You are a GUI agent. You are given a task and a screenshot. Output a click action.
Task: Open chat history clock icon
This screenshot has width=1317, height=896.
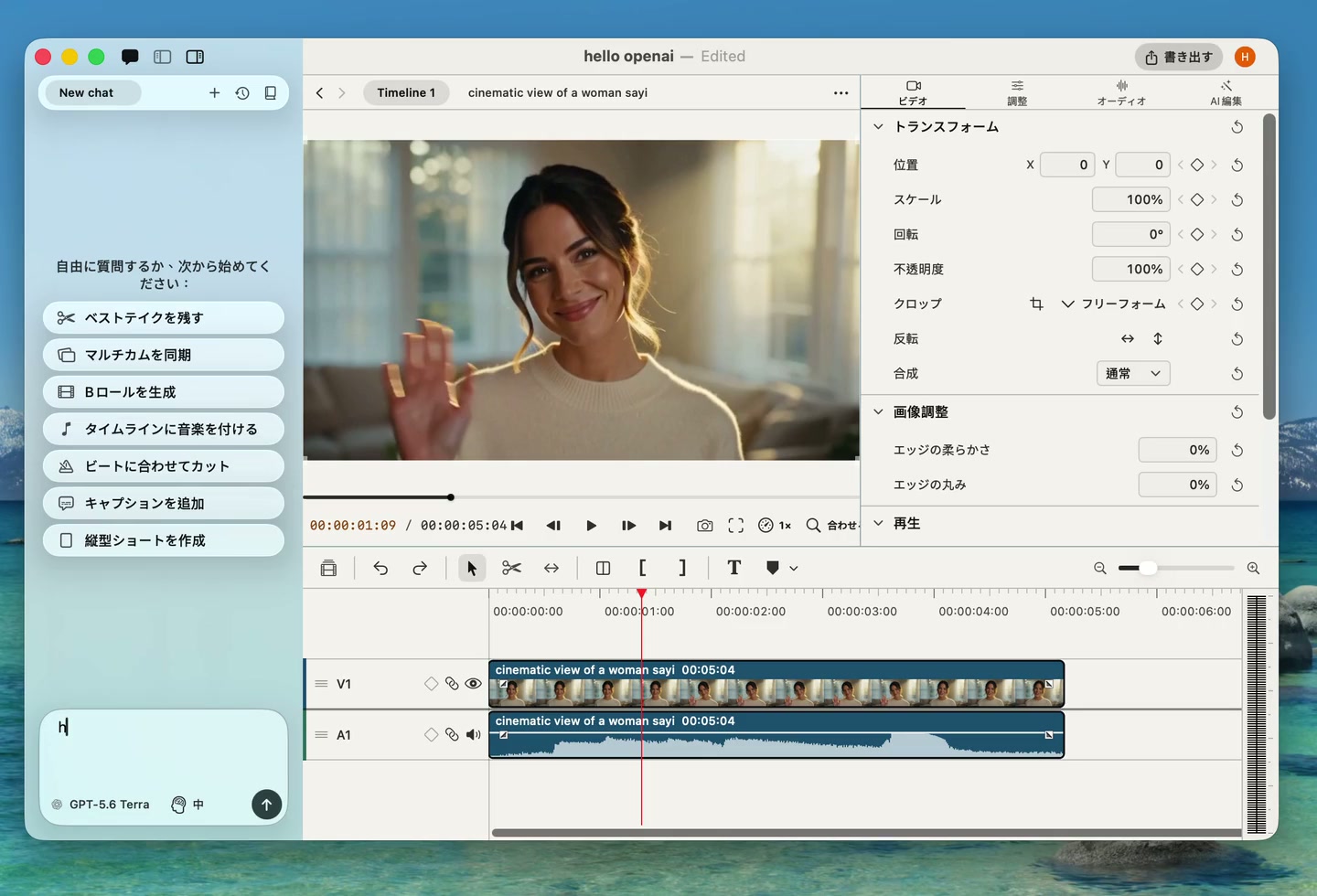(242, 92)
